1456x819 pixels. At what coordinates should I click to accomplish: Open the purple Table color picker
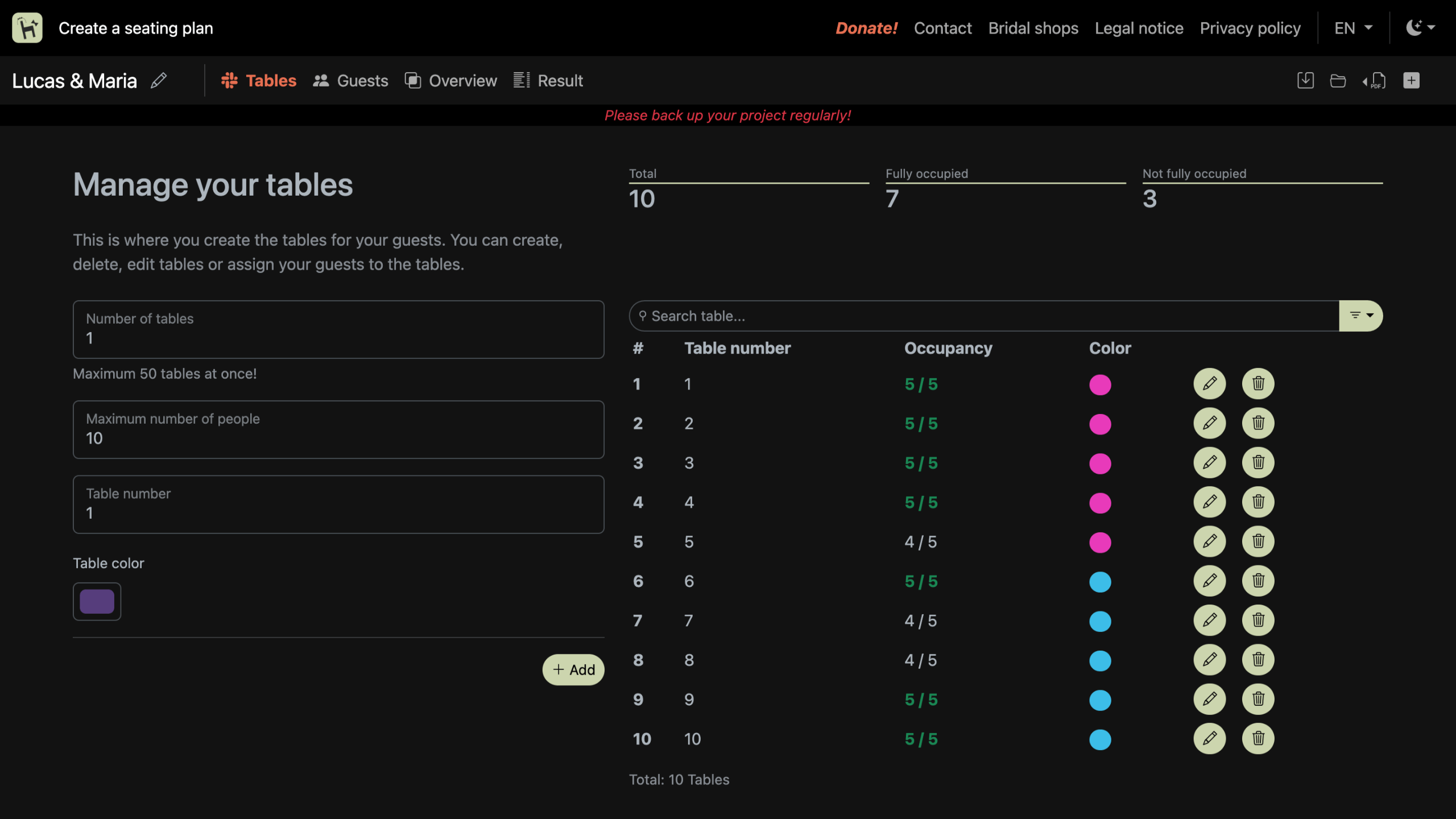(97, 602)
